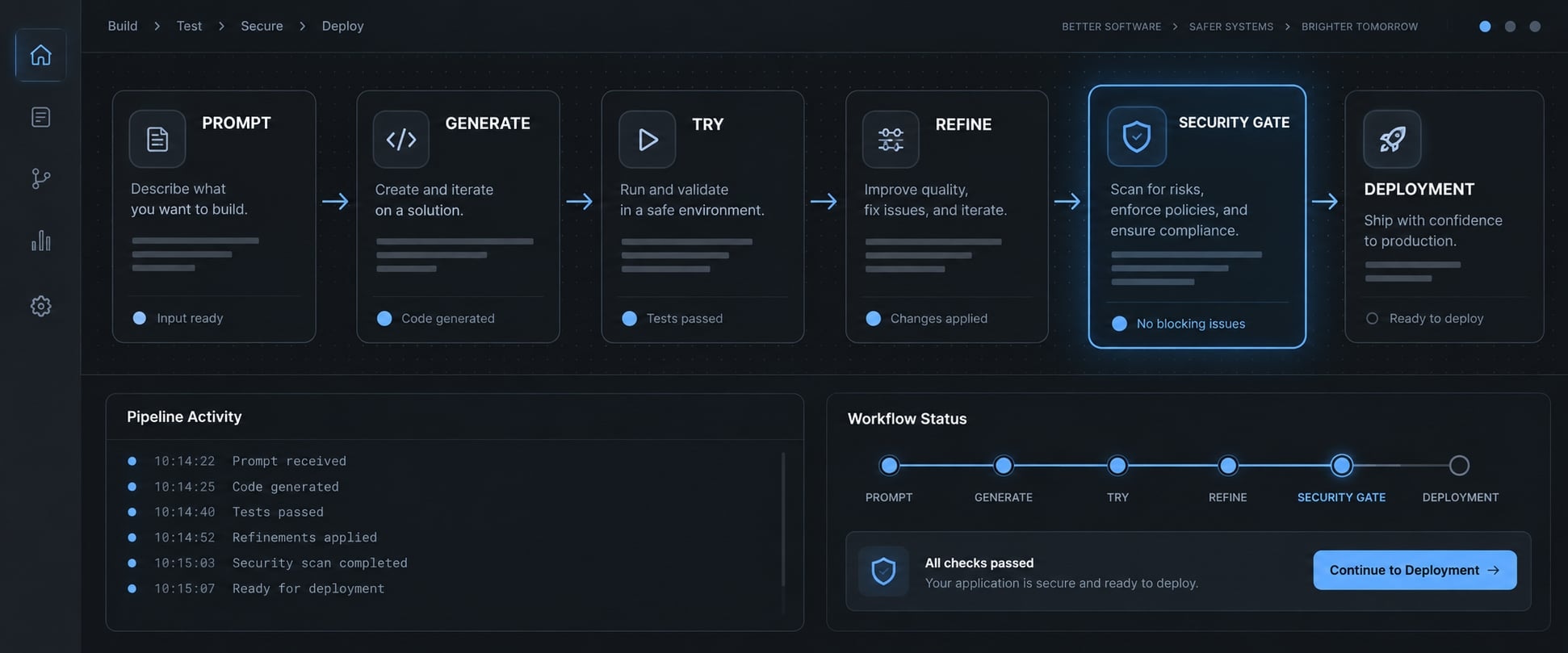This screenshot has height=653, width=1568.
Task: Click Continue to Deployment button
Action: click(1415, 570)
